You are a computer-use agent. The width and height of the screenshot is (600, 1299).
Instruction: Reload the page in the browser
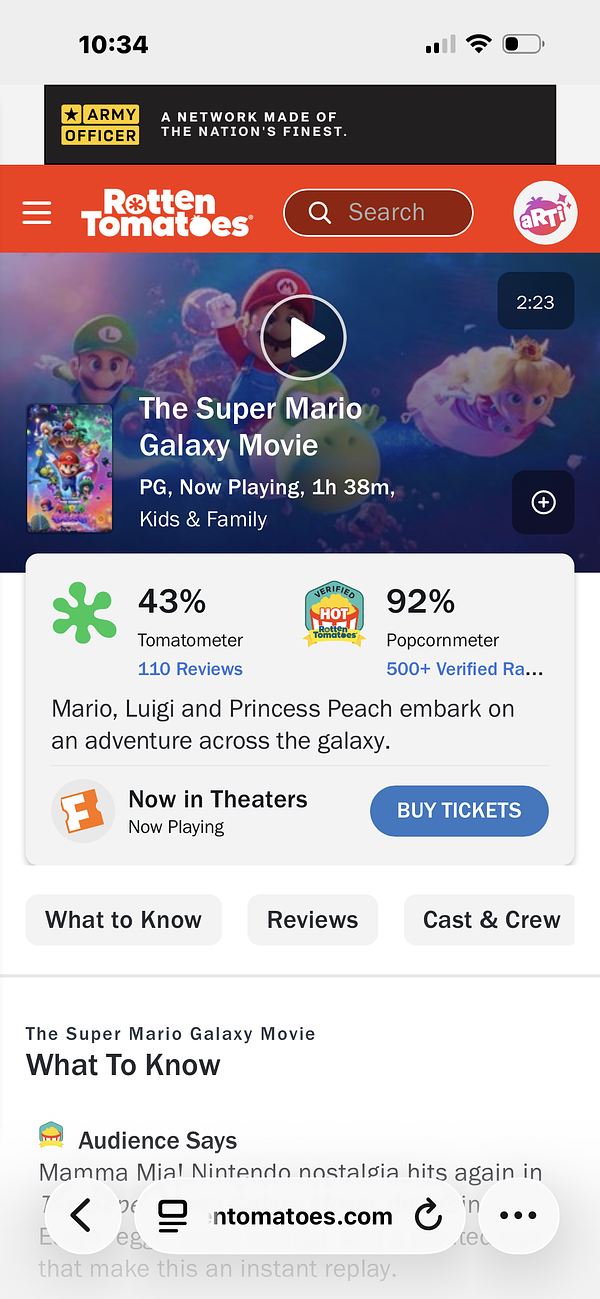tap(428, 1216)
